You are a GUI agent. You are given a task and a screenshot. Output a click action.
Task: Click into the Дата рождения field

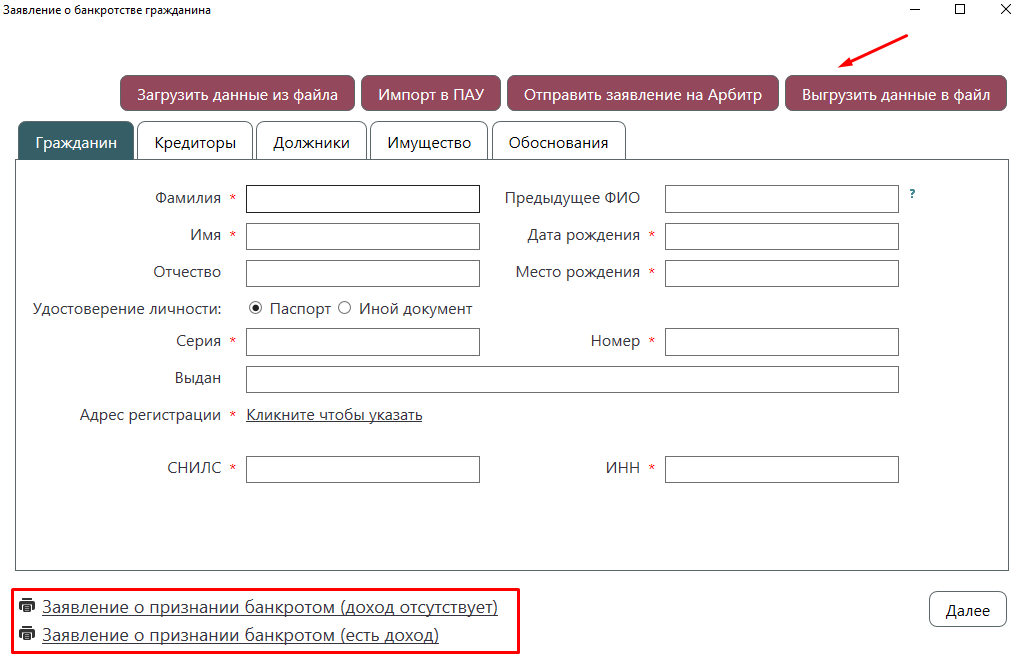tap(782, 236)
